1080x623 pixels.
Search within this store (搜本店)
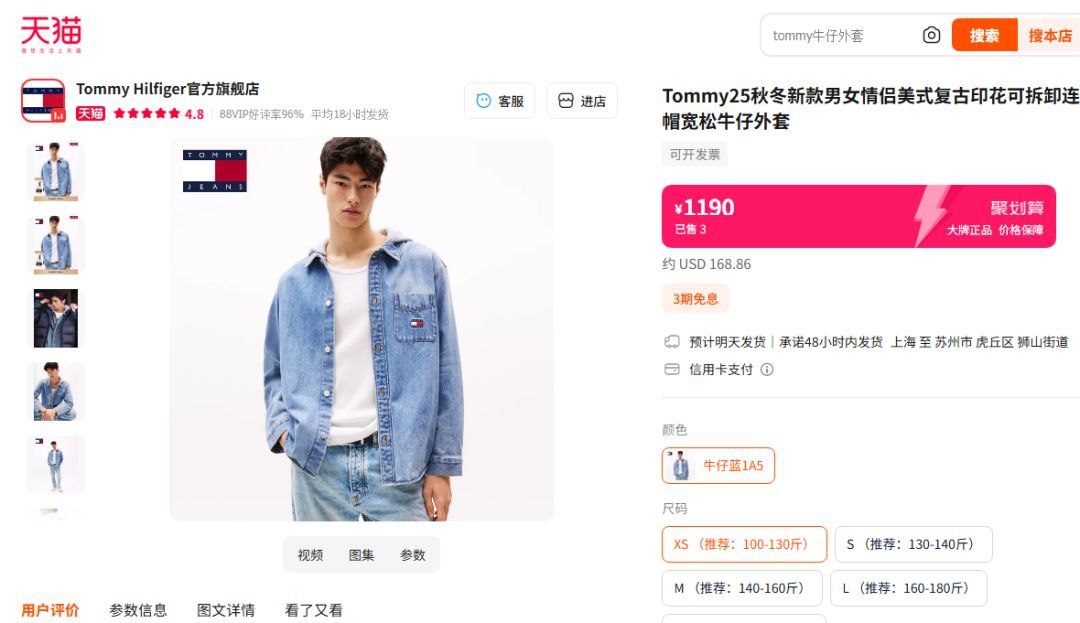(x=1049, y=35)
